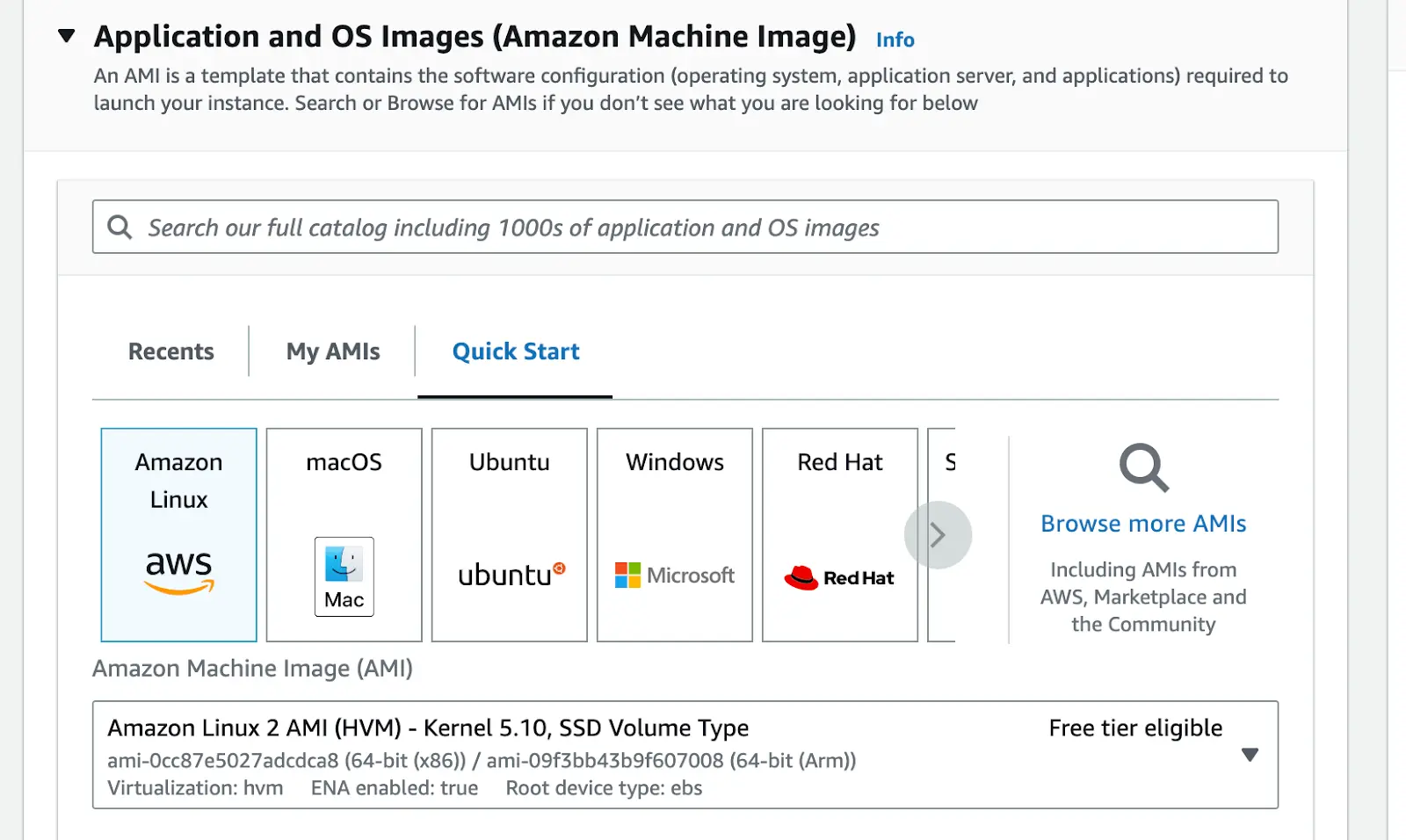The width and height of the screenshot is (1406, 840).
Task: Click the Mac Finder icon
Action: point(344,576)
